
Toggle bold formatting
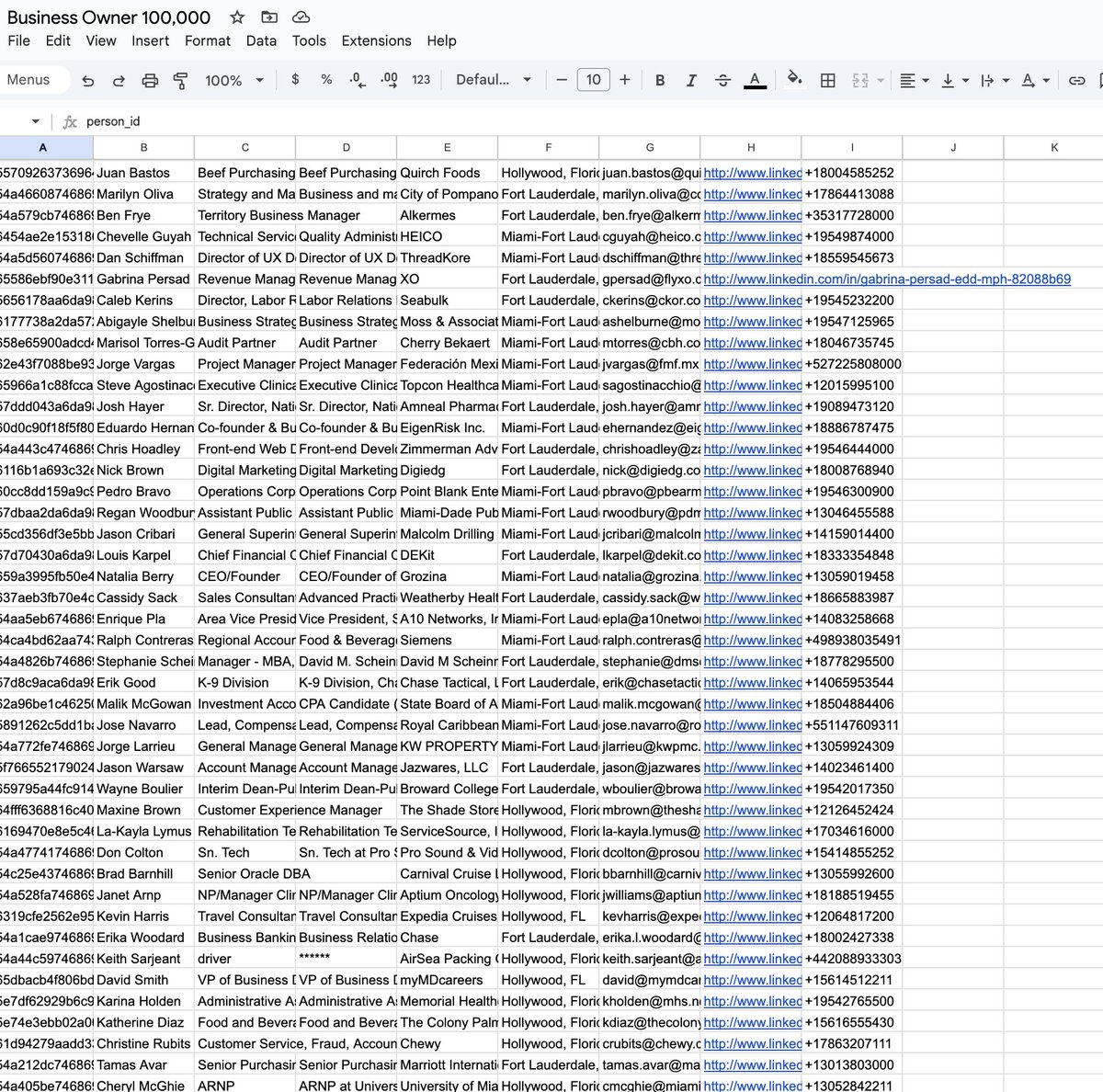click(660, 81)
